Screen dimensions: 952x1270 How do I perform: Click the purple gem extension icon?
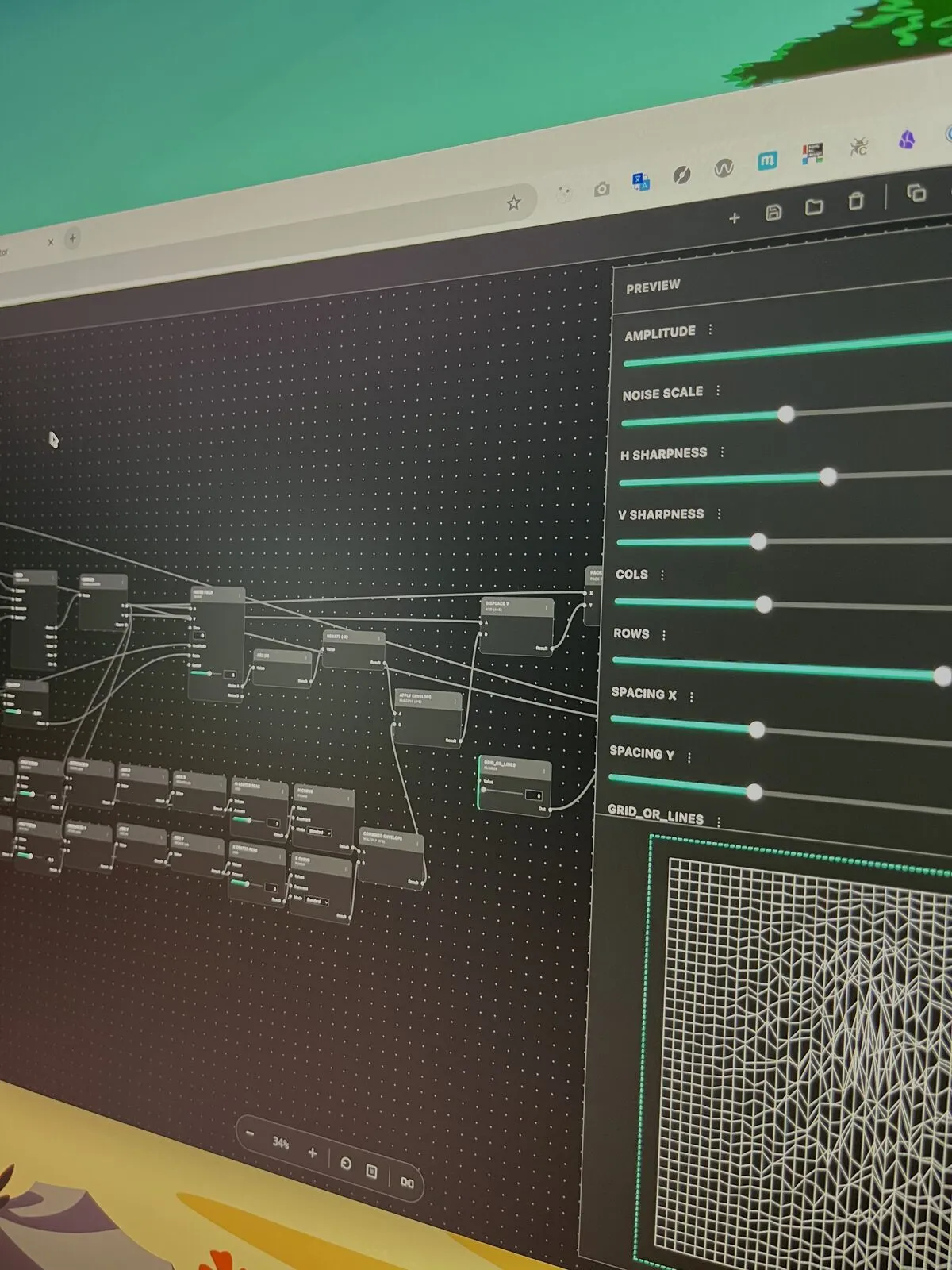coord(907,140)
